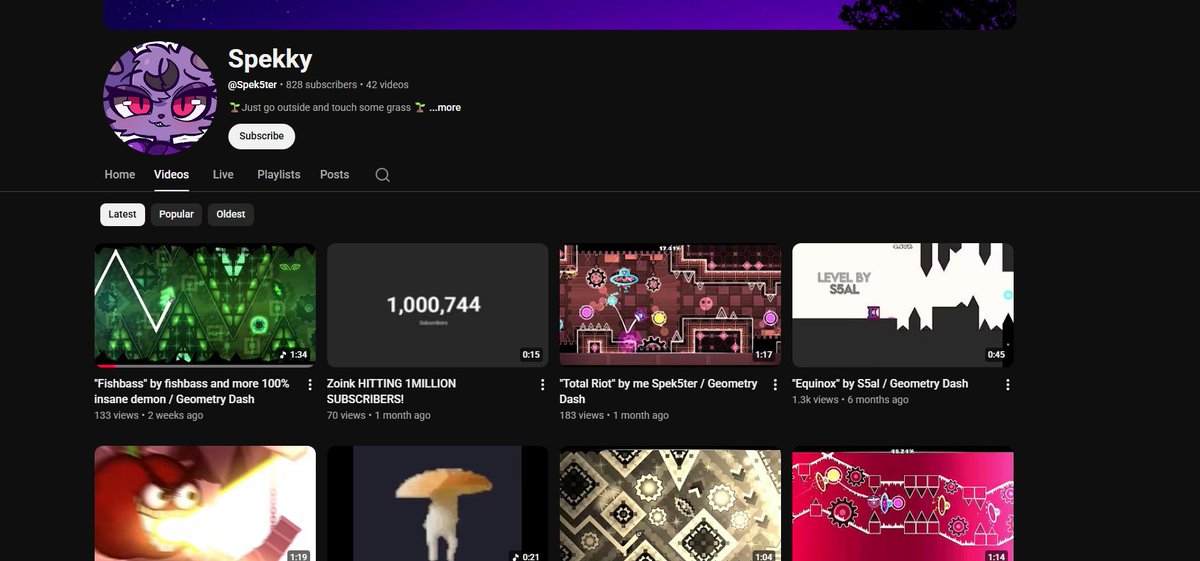The image size is (1200, 561).
Task: Click "183 views • 1 month ago" text
Action: tap(612, 415)
